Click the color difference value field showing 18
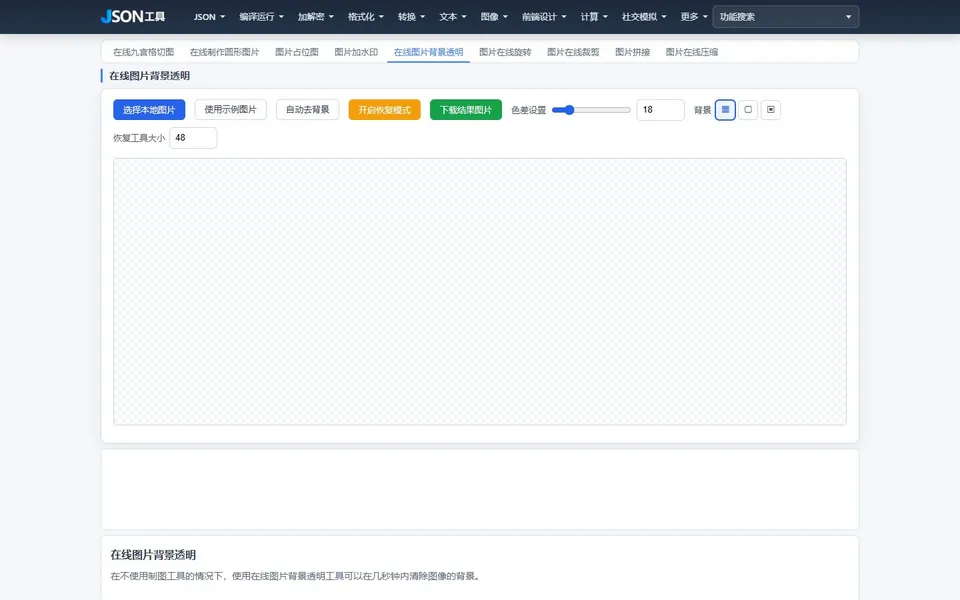Screen dimensions: 960x600 point(661,110)
